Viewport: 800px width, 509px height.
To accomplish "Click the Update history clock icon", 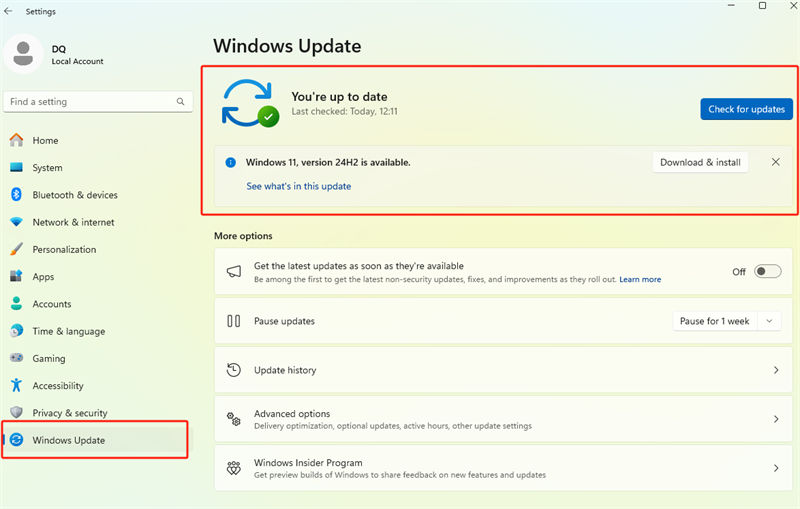I will pyautogui.click(x=234, y=370).
